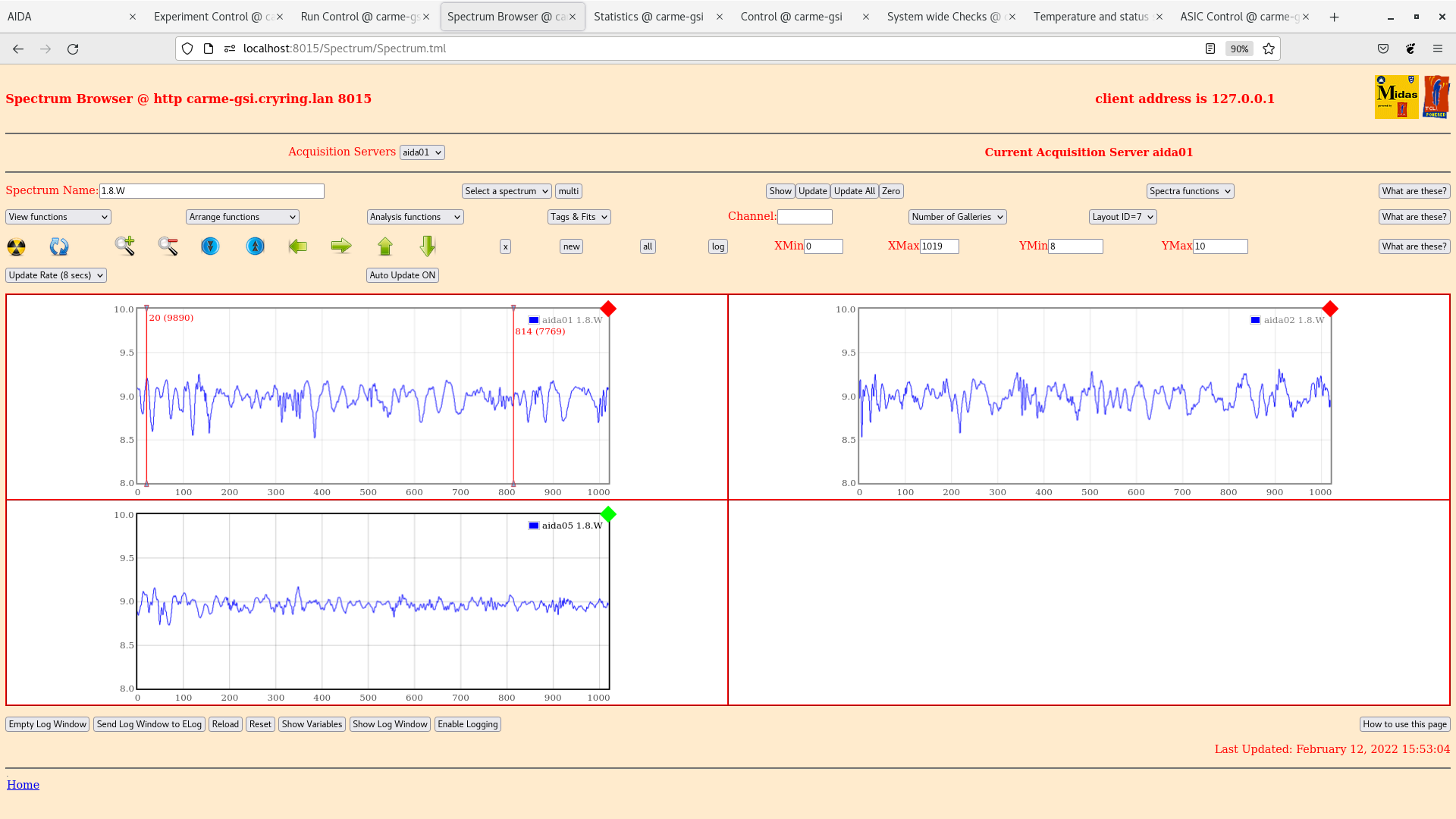
Task: Select the zoom out magnifier icon
Action: click(168, 246)
